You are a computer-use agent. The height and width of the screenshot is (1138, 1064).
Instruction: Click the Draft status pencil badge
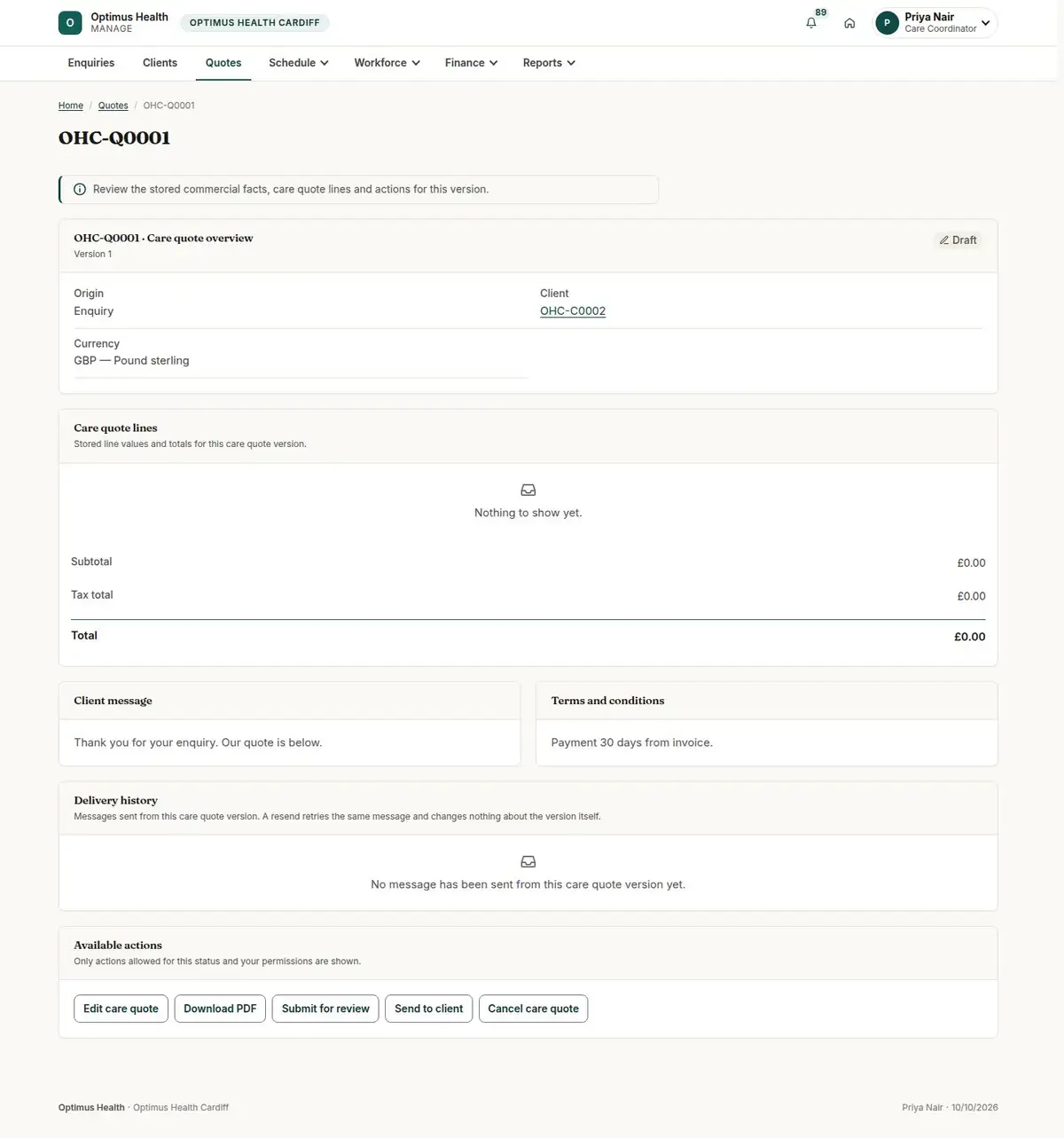(x=958, y=240)
